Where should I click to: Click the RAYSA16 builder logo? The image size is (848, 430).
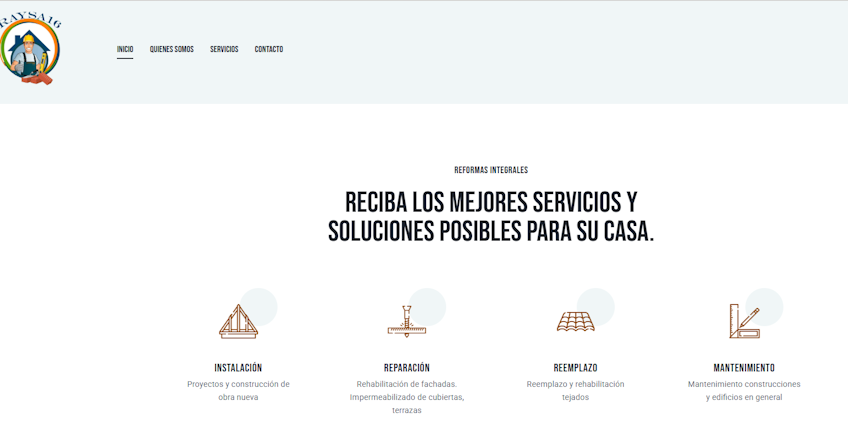(x=30, y=49)
